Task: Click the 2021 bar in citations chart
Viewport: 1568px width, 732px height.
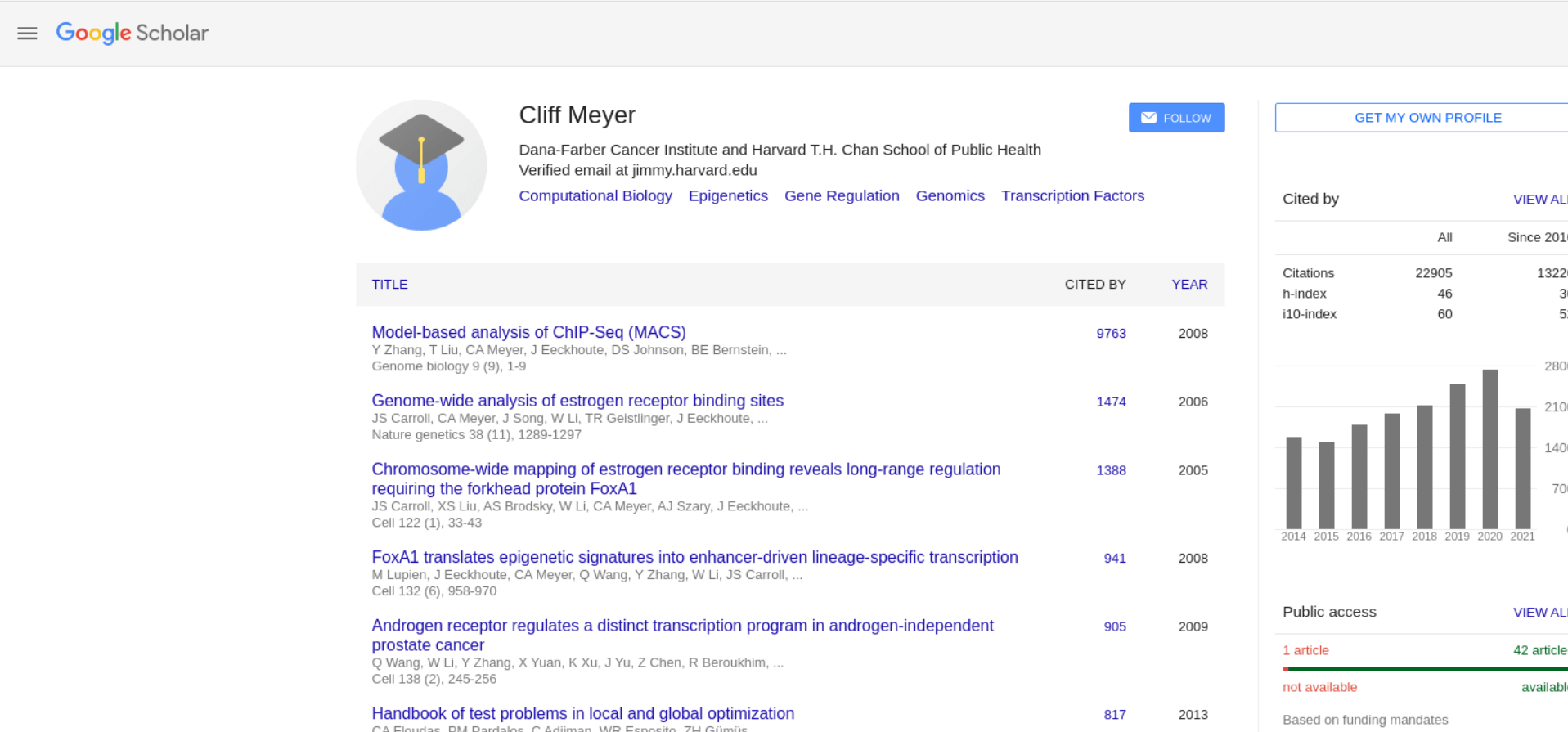Action: (1523, 469)
